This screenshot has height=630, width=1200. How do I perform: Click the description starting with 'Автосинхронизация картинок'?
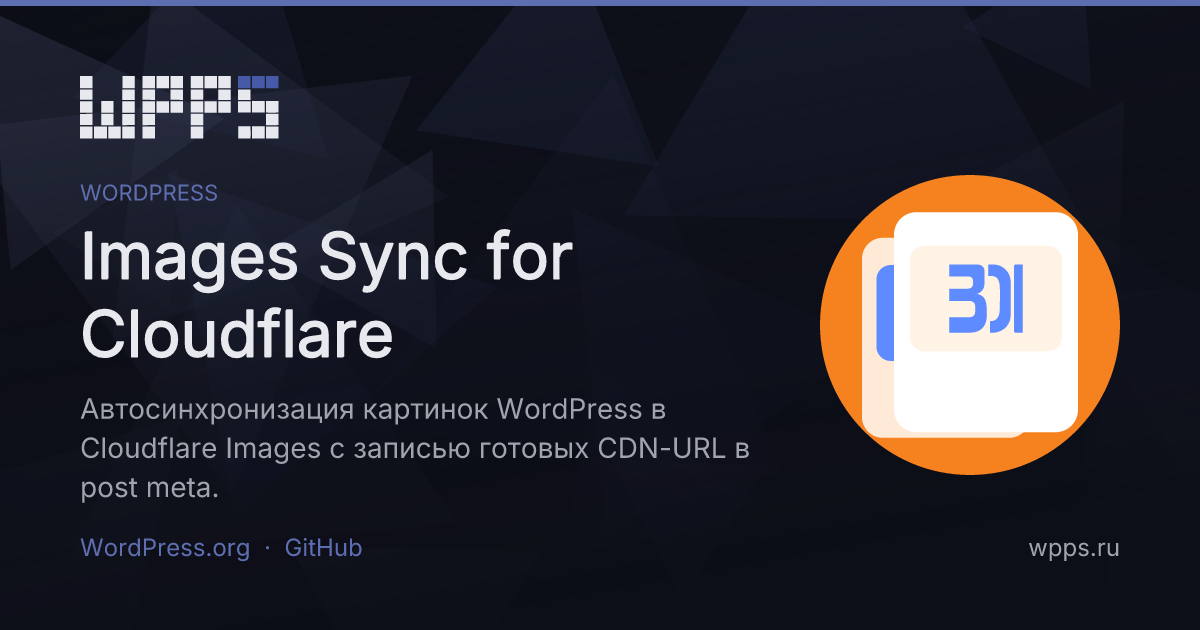tap(415, 449)
